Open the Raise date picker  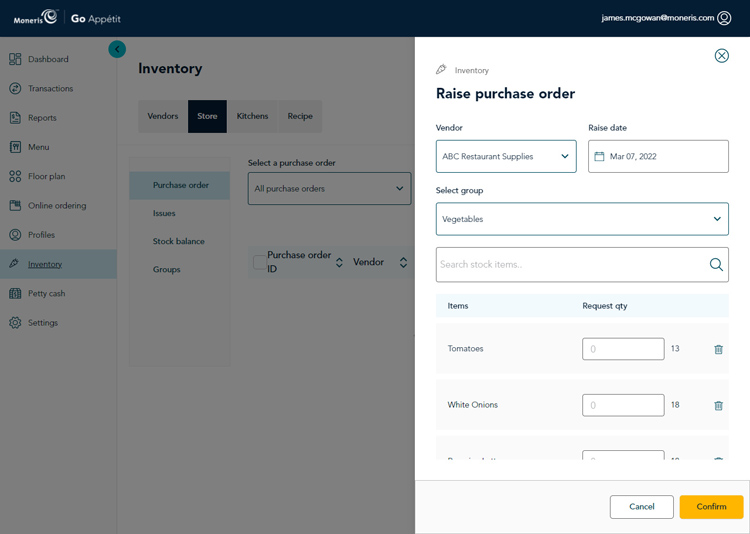(658, 157)
